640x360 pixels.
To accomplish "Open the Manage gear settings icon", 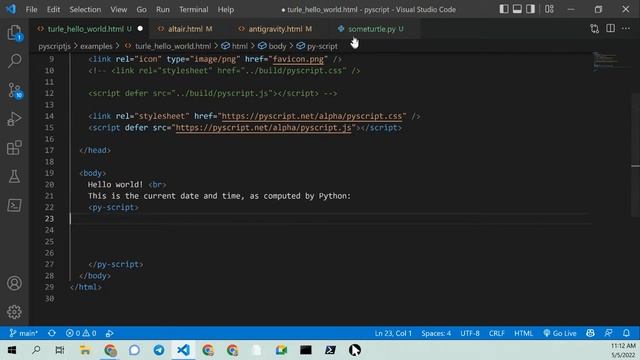I will 14,312.
